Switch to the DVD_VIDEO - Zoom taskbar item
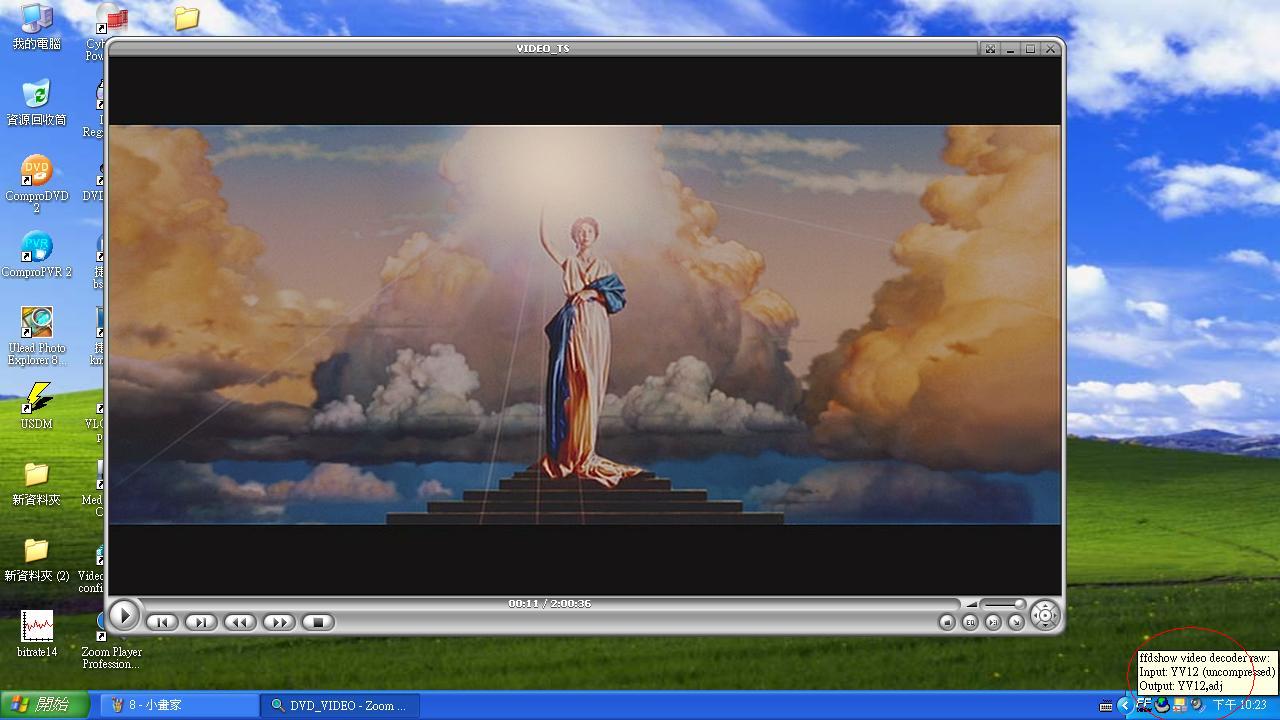Viewport: 1280px width, 720px height. click(340, 705)
